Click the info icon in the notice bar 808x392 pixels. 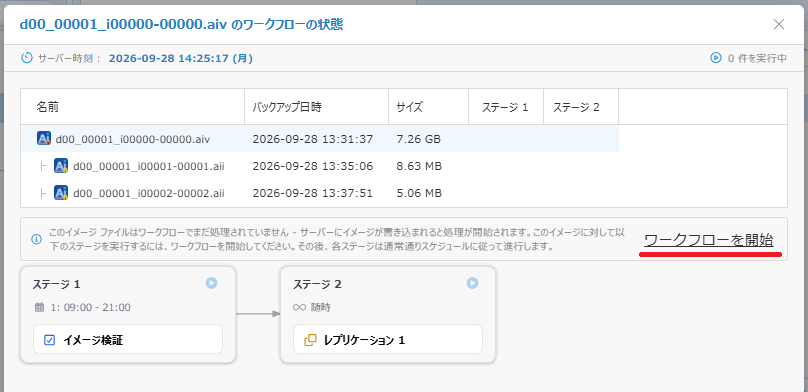pyautogui.click(x=36, y=239)
